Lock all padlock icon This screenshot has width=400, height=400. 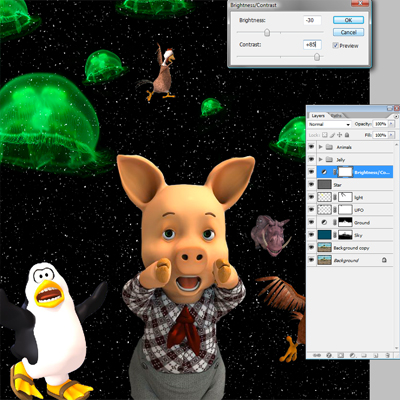(x=347, y=135)
